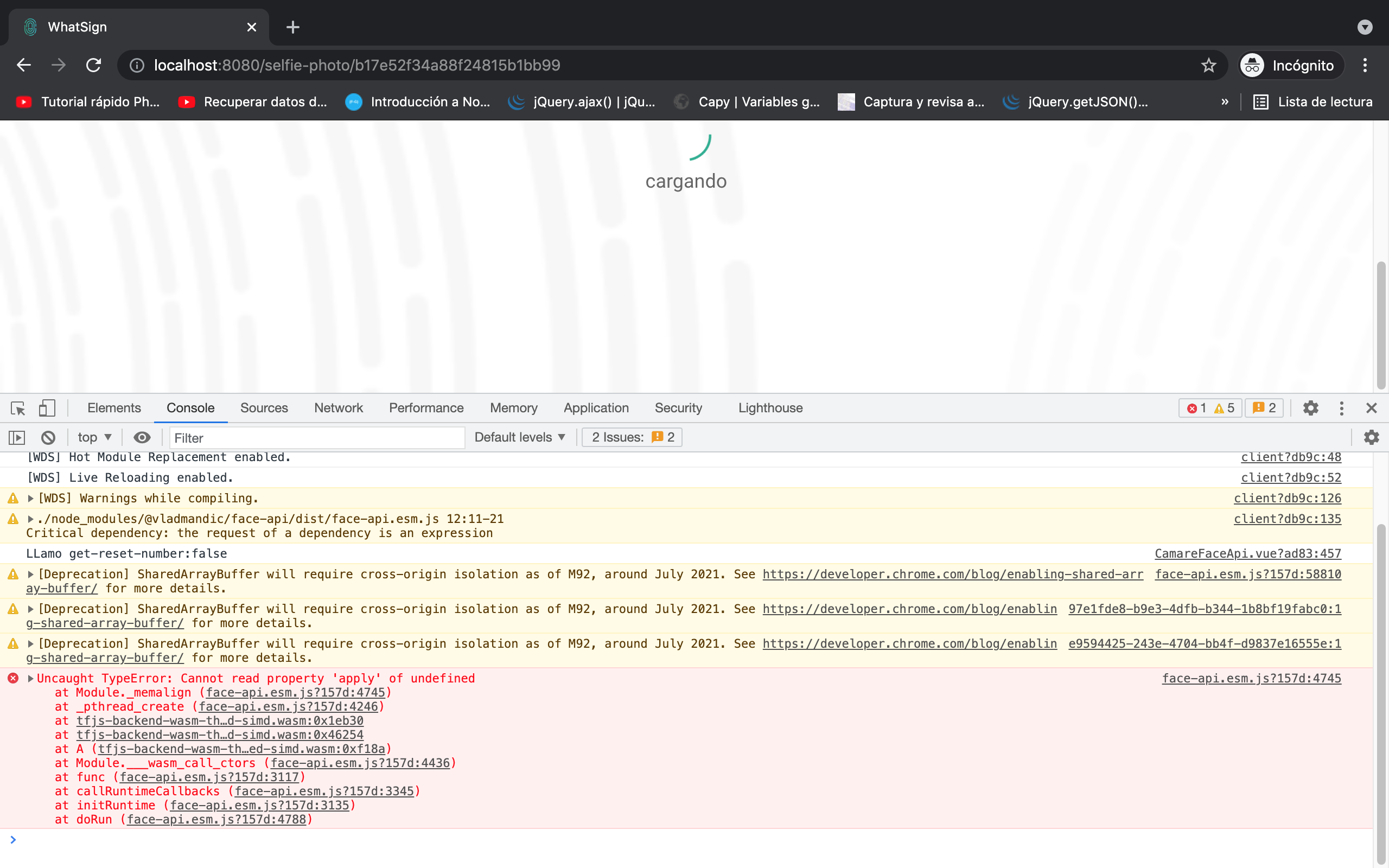The height and width of the screenshot is (868, 1389).
Task: Bookmark the page with the star icon
Action: tap(1208, 65)
